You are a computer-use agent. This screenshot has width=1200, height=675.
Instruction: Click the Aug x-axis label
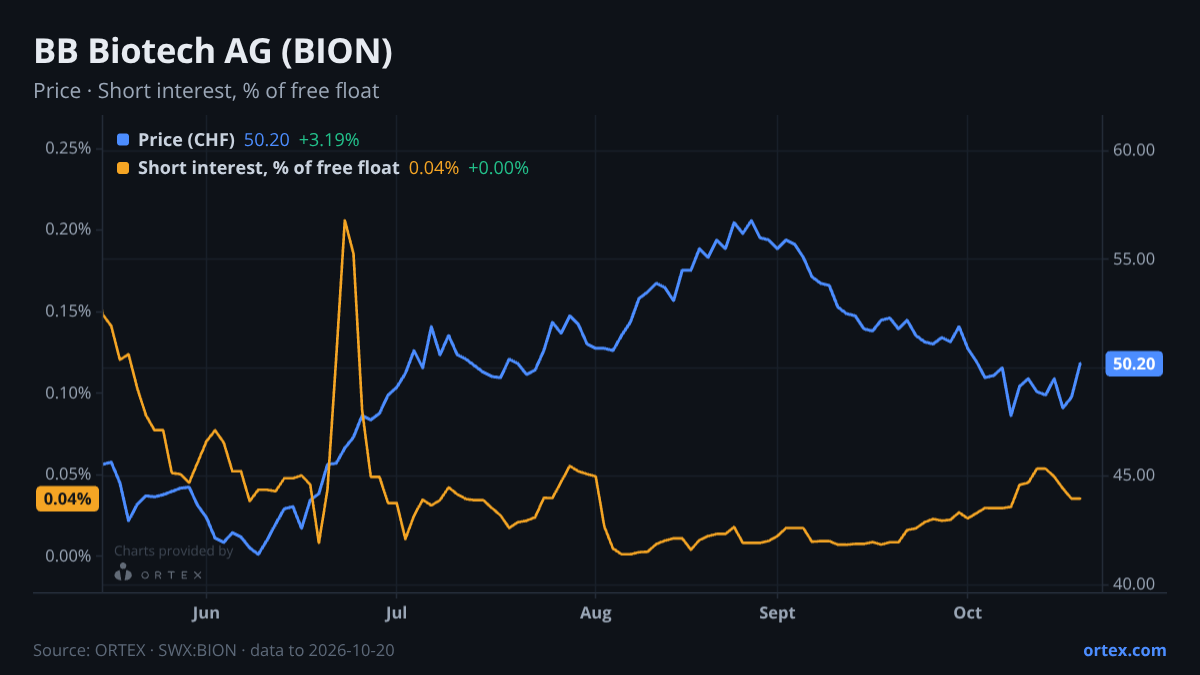point(595,613)
